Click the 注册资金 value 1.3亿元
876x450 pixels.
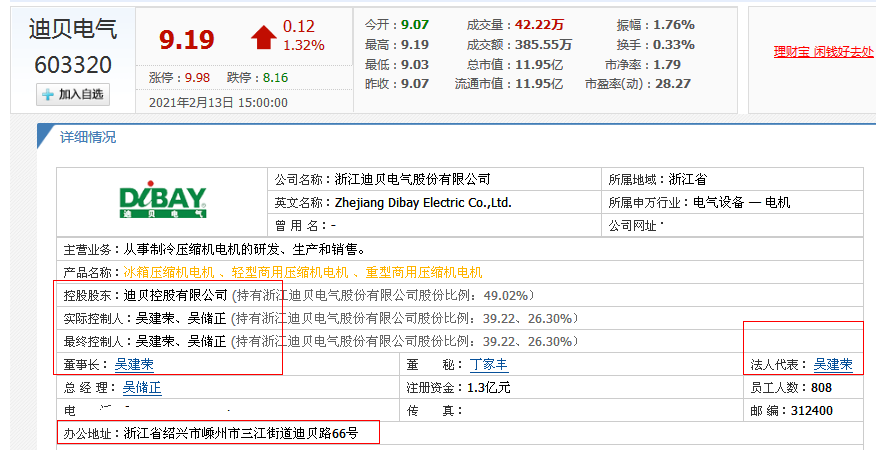[489, 388]
